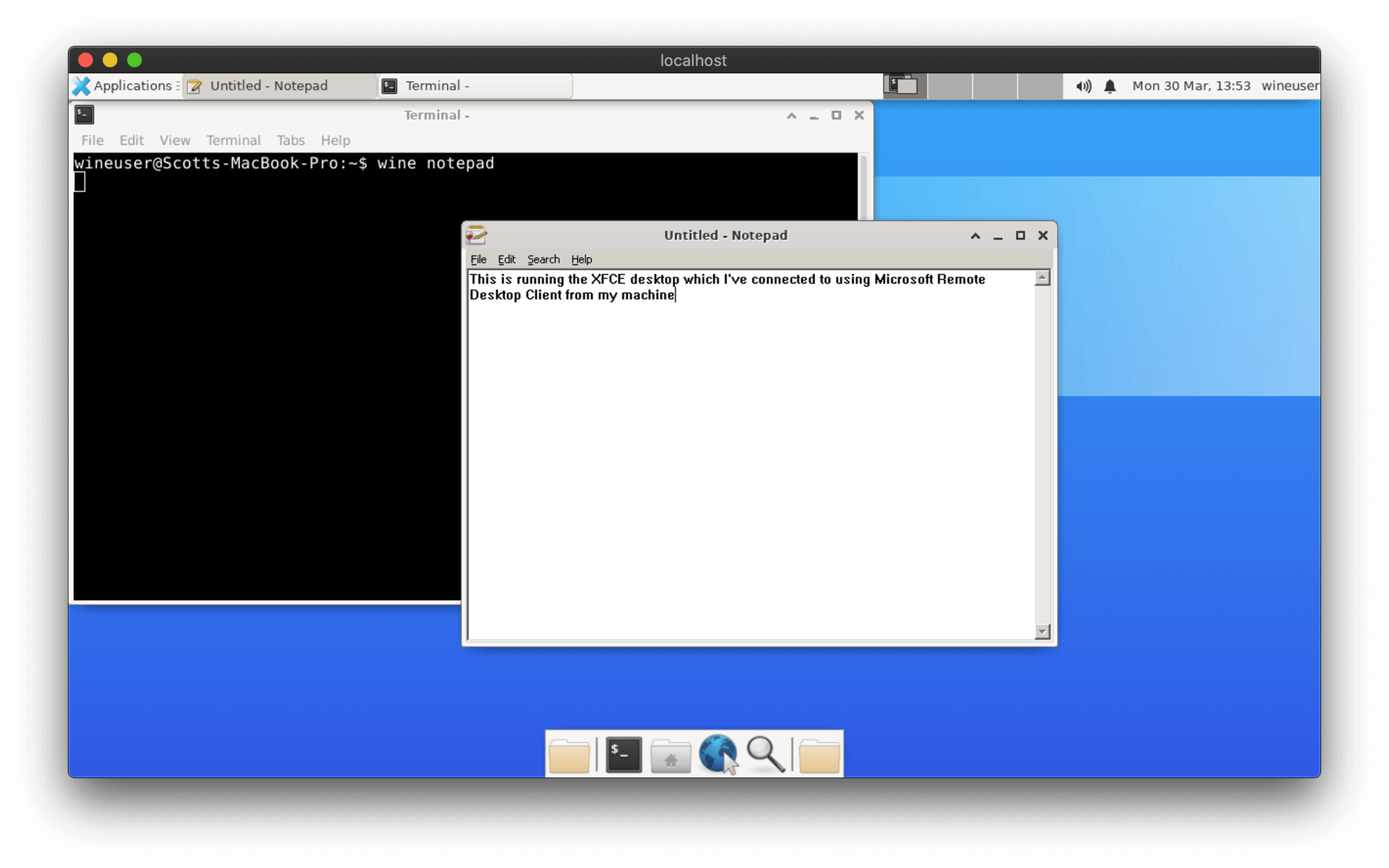Click the notification bell icon in the taskbar
Screen dimensions: 1389x868
tap(1109, 85)
